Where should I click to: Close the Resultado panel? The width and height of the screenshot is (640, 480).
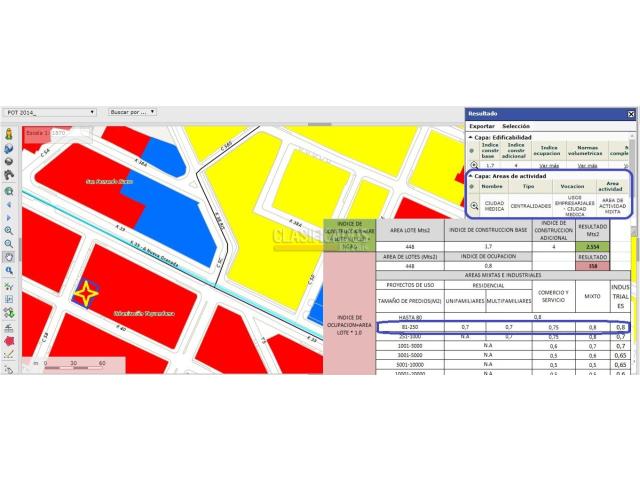[x=630, y=114]
